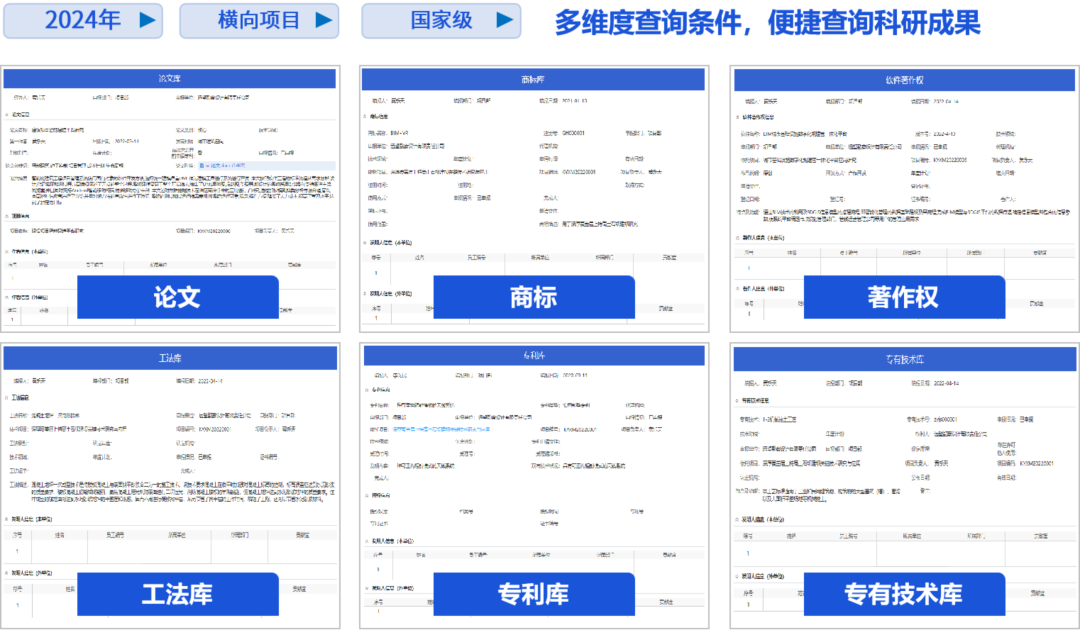The width and height of the screenshot is (1080, 630).
Task: Open the 2024年 year filter
Action: tap(83, 20)
